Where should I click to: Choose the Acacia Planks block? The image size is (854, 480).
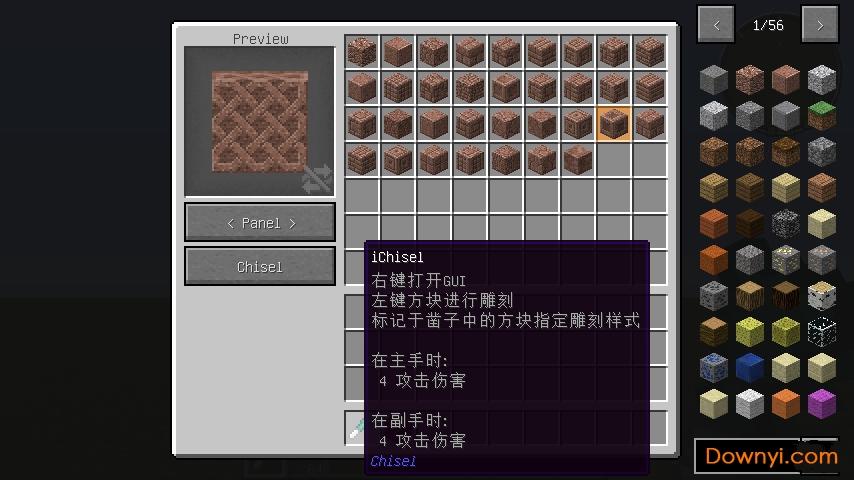click(713, 223)
